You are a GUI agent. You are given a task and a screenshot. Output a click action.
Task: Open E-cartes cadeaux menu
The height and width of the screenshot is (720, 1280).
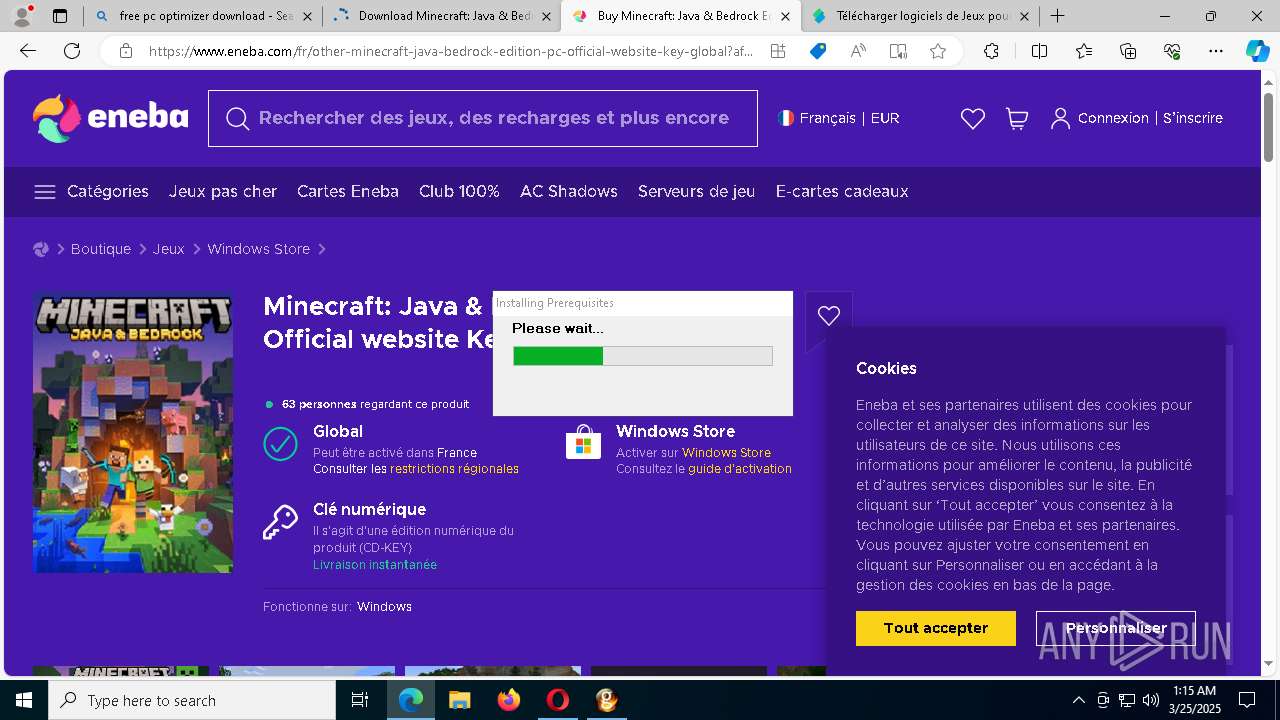tap(842, 191)
